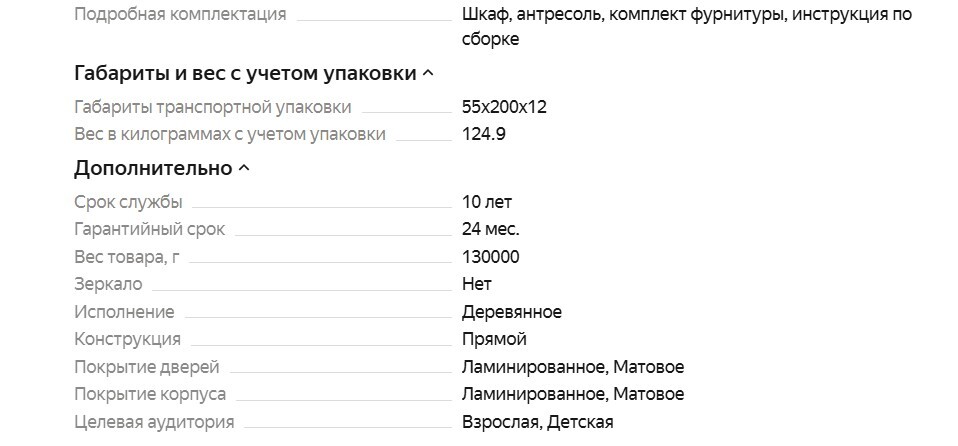Image resolution: width=958 pixels, height=446 pixels.
Task: Collapse the Габариты и вес section chevron
Action: tap(429, 73)
